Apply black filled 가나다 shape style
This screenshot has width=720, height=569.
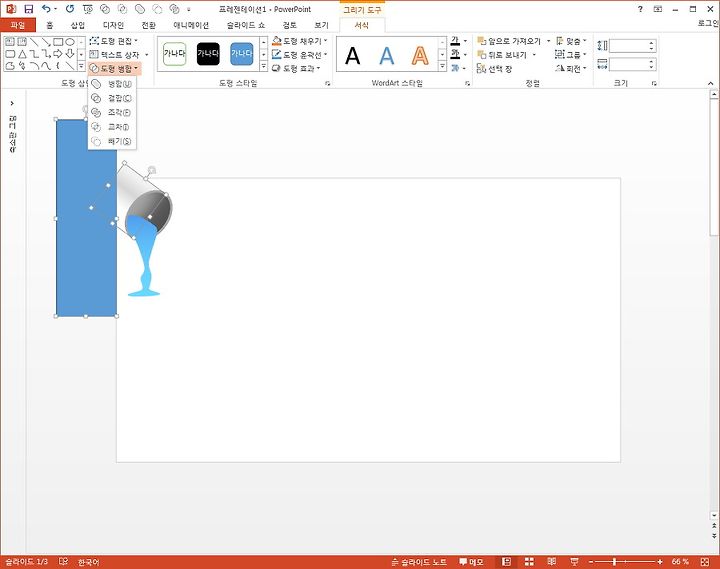tap(208, 54)
